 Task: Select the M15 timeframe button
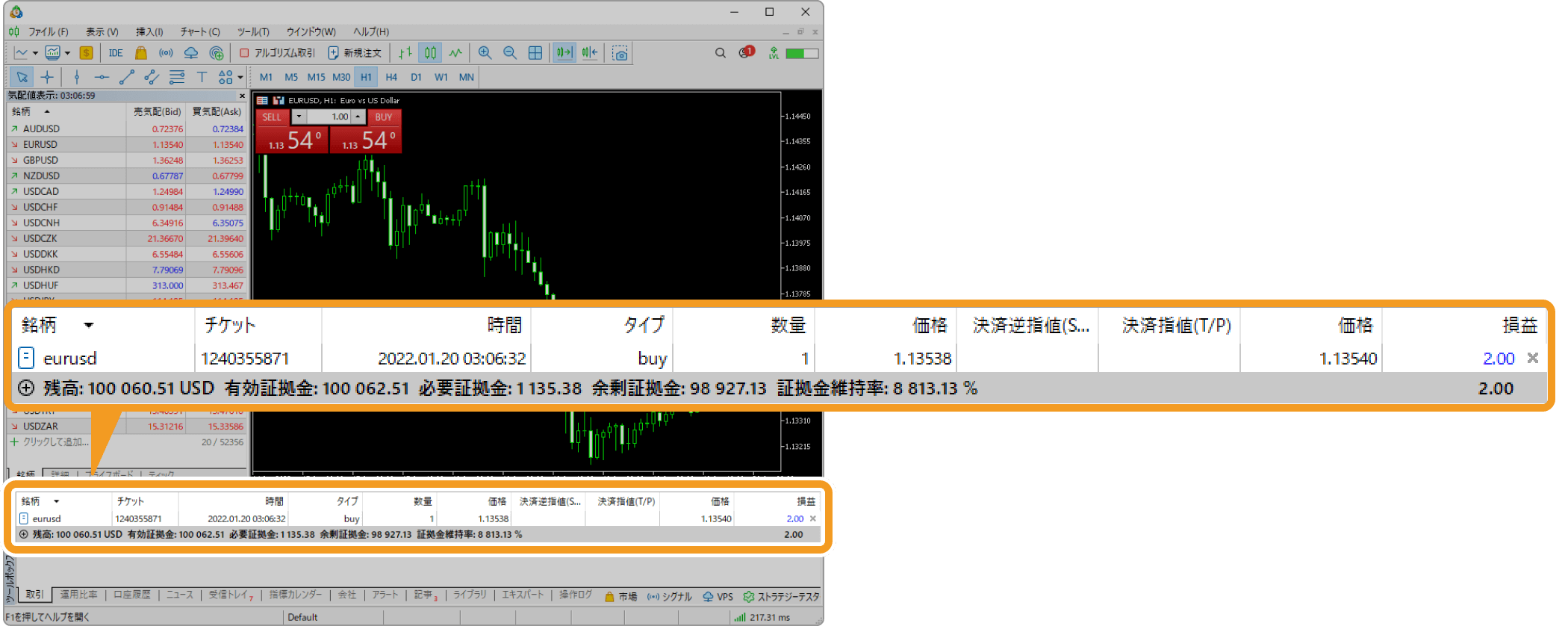click(x=316, y=77)
